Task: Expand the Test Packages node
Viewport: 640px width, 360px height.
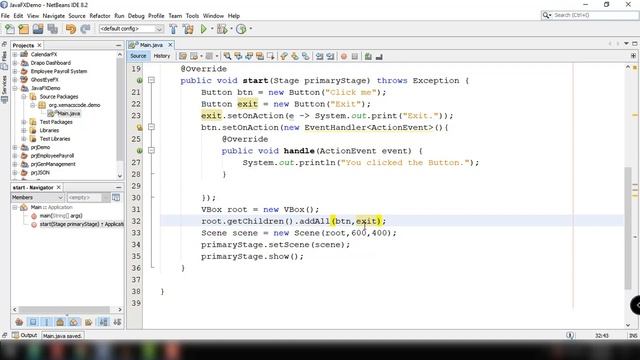Action: click(x=24, y=122)
